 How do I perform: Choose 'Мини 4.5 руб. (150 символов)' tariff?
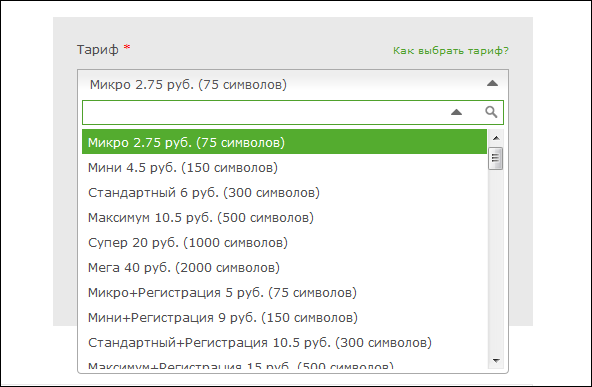[x=284, y=167]
